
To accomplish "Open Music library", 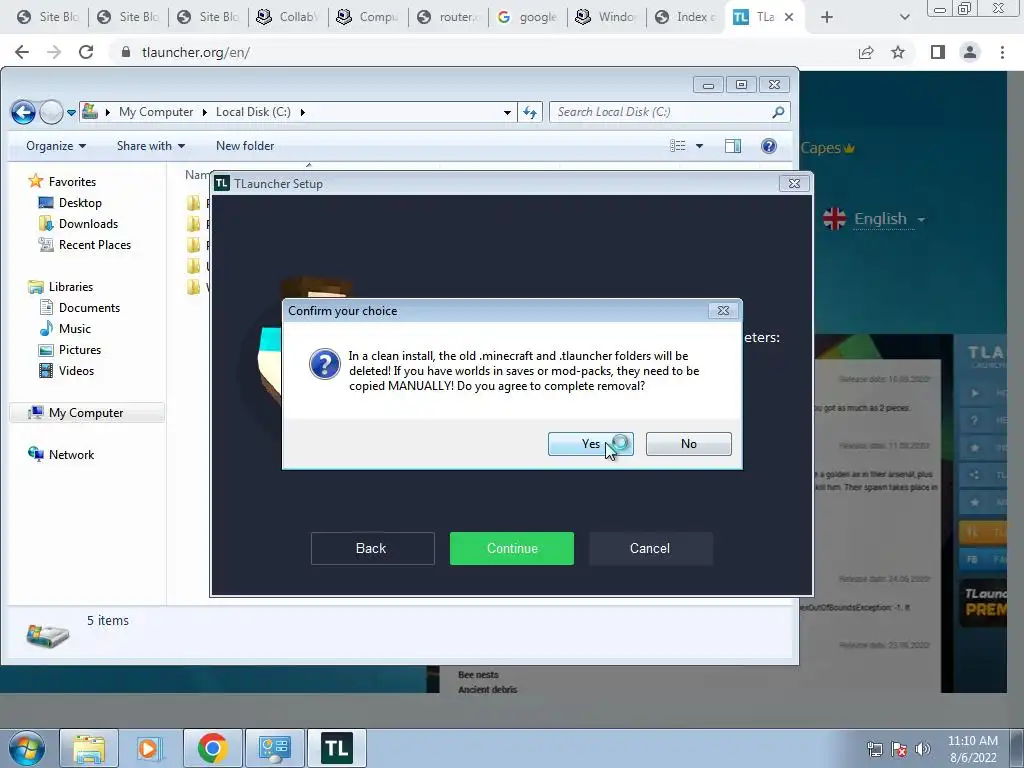I will [74, 328].
